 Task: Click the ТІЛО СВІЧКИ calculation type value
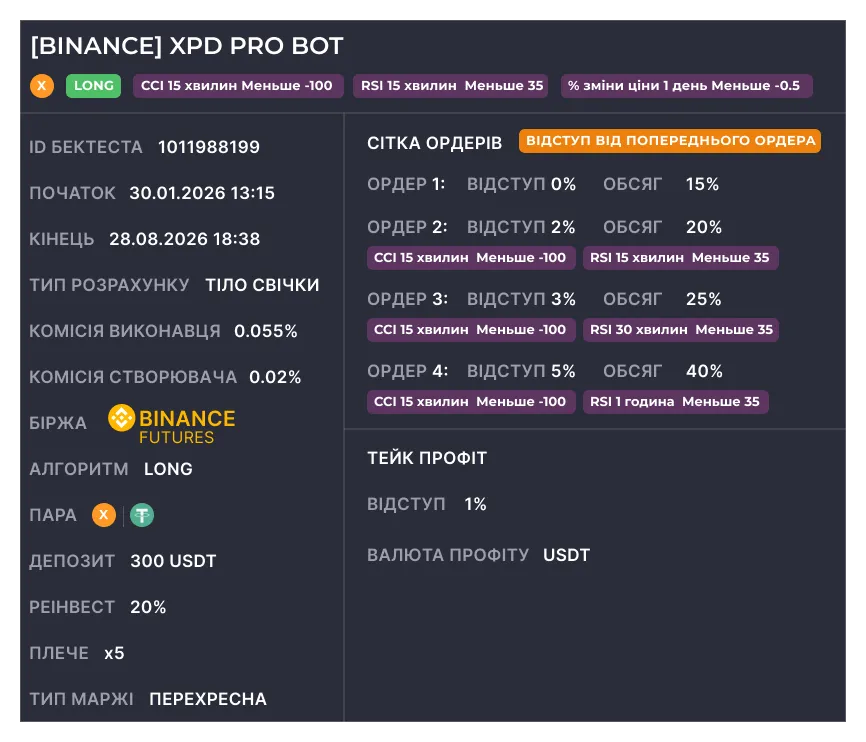coord(262,285)
